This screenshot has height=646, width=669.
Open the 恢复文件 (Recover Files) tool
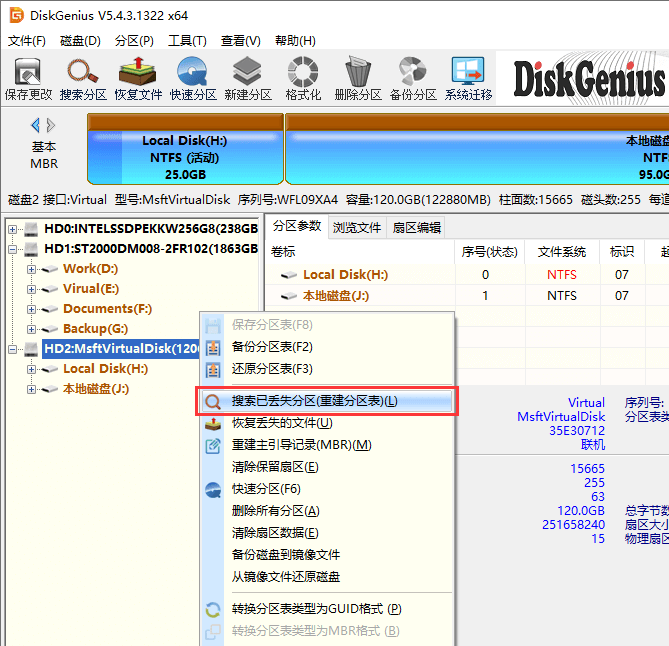pos(137,78)
